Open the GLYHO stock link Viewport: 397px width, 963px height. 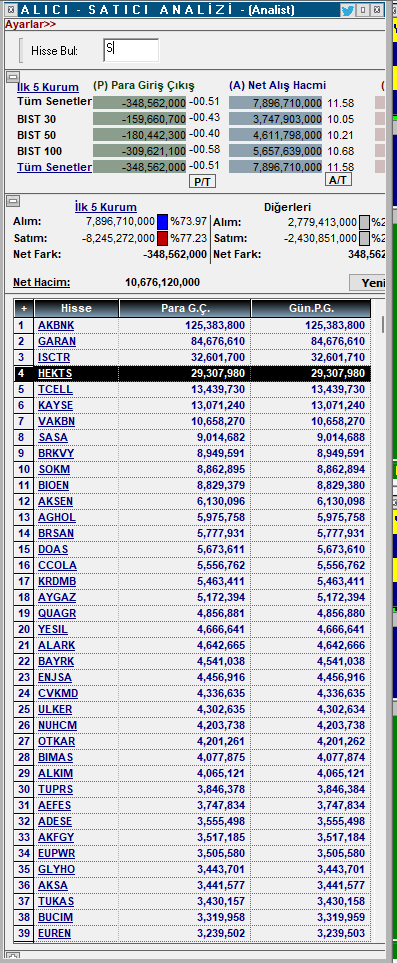click(56, 869)
